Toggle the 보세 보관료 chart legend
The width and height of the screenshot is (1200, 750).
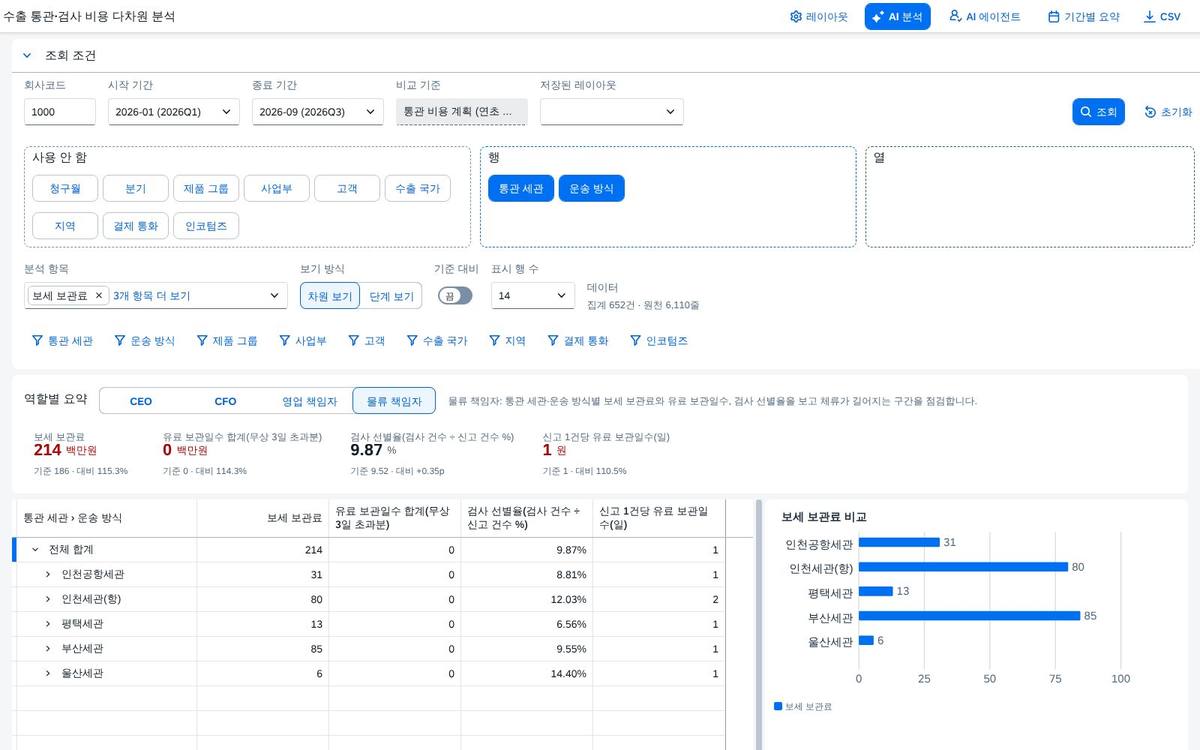803,706
